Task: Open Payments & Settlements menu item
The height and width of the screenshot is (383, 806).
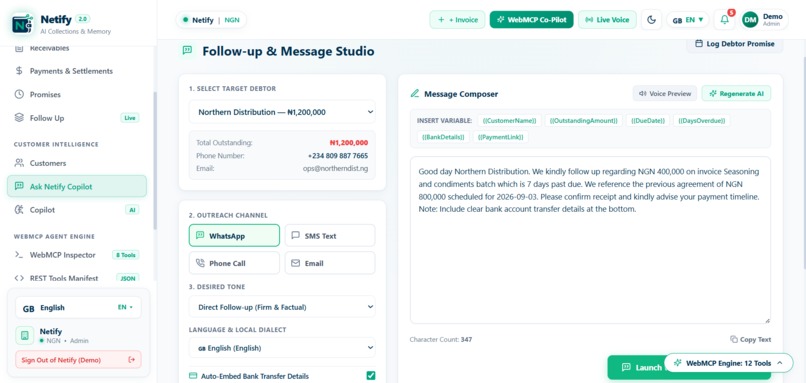Action: [x=77, y=71]
